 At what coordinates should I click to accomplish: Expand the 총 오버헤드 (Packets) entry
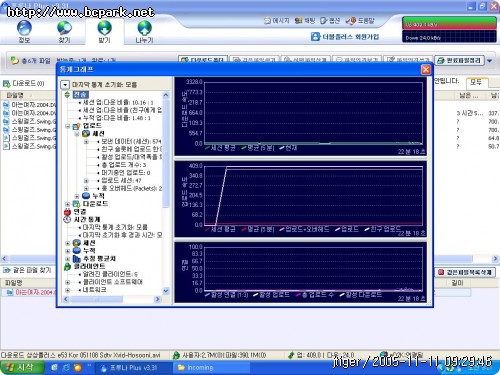pyautogui.click(x=86, y=189)
